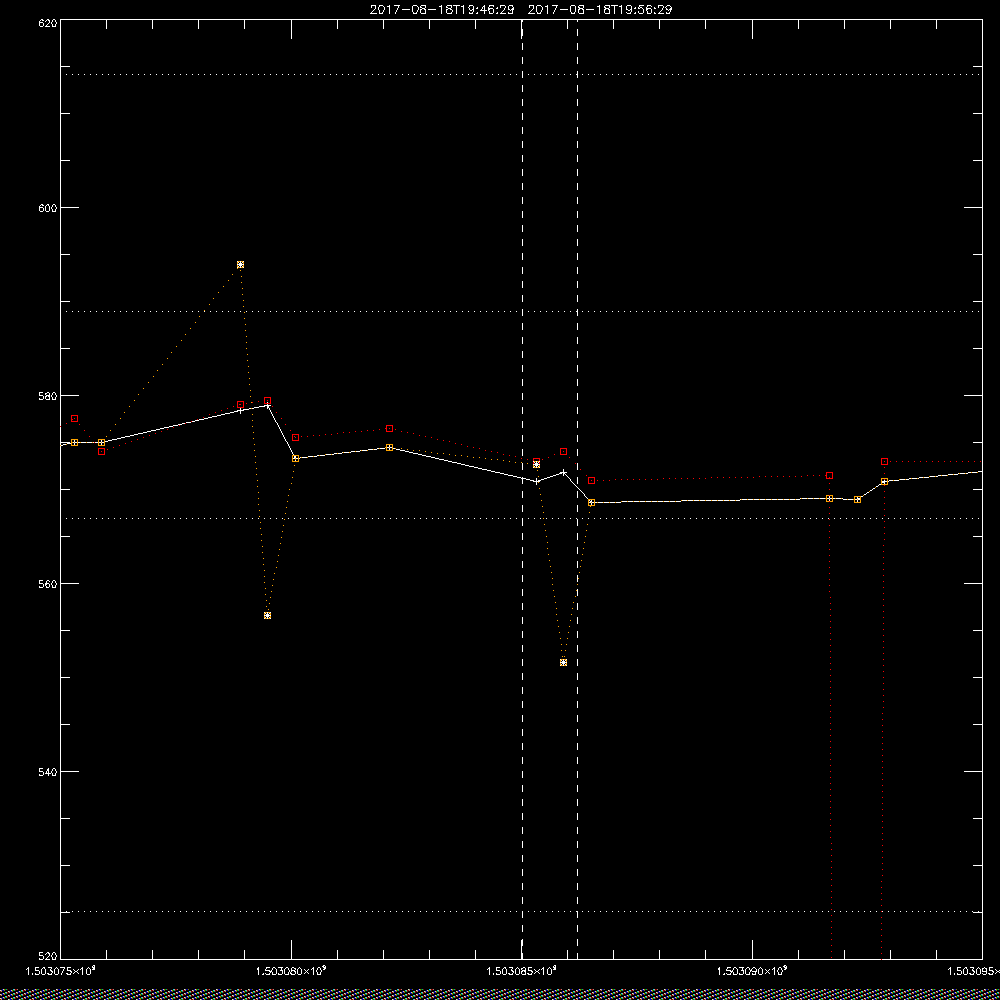Click the x-axis label 1.503075×10⁹

(60, 971)
